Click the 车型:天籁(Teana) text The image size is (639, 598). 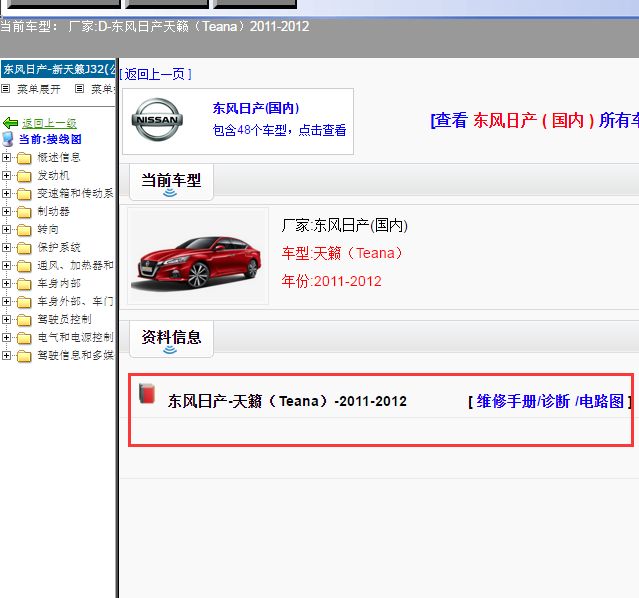click(342, 253)
